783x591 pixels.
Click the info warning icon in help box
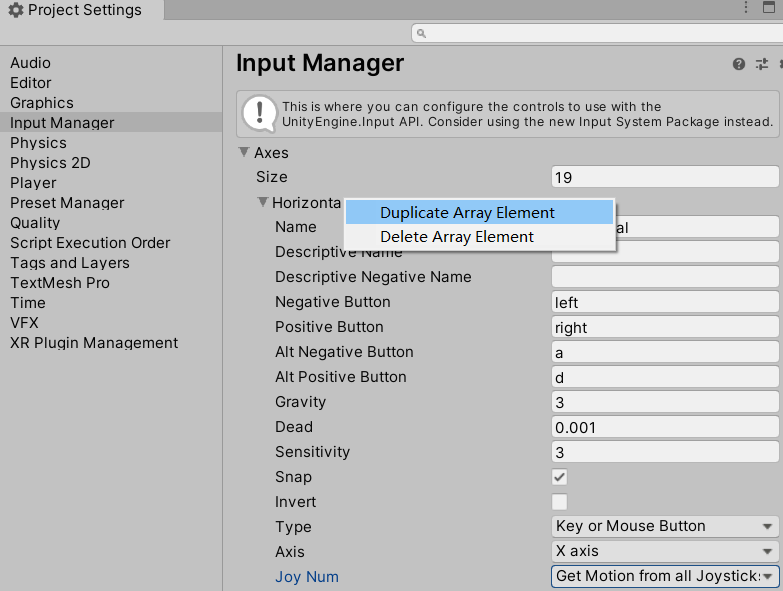click(260, 112)
